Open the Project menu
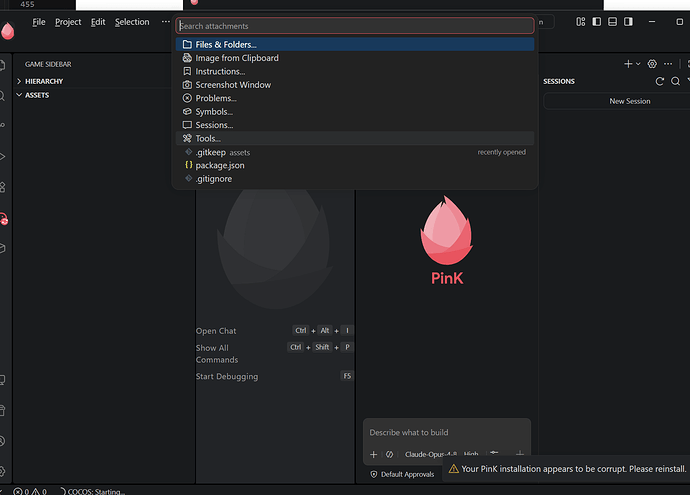 pos(68,22)
